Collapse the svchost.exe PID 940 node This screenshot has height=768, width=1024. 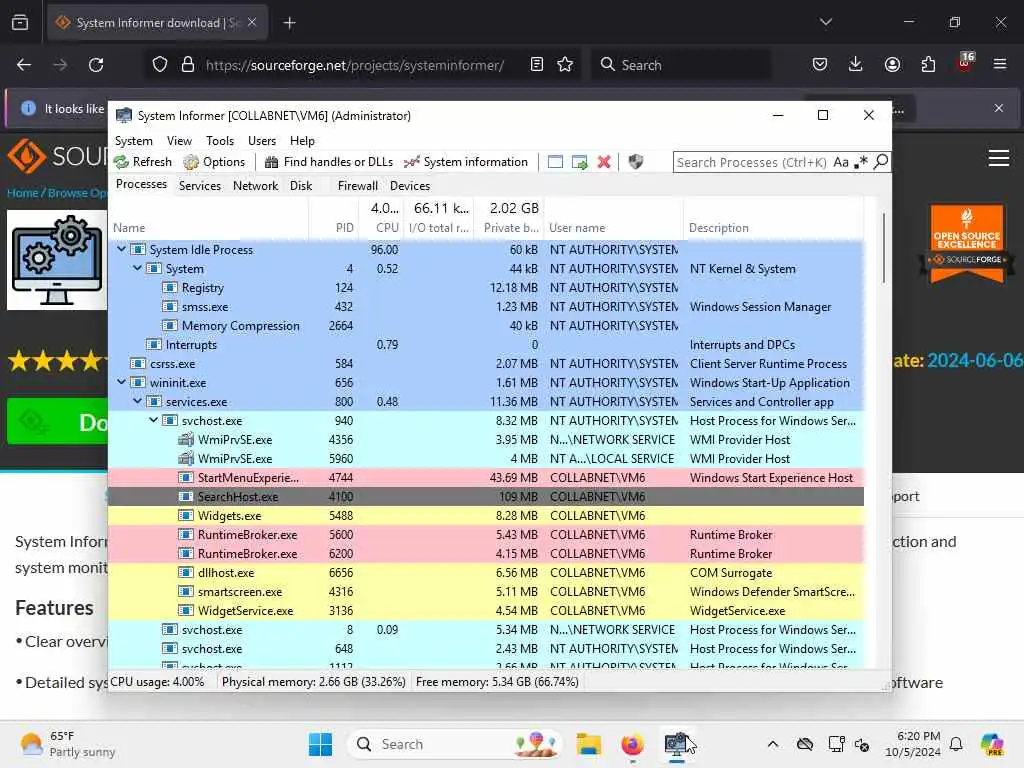pyautogui.click(x=153, y=420)
